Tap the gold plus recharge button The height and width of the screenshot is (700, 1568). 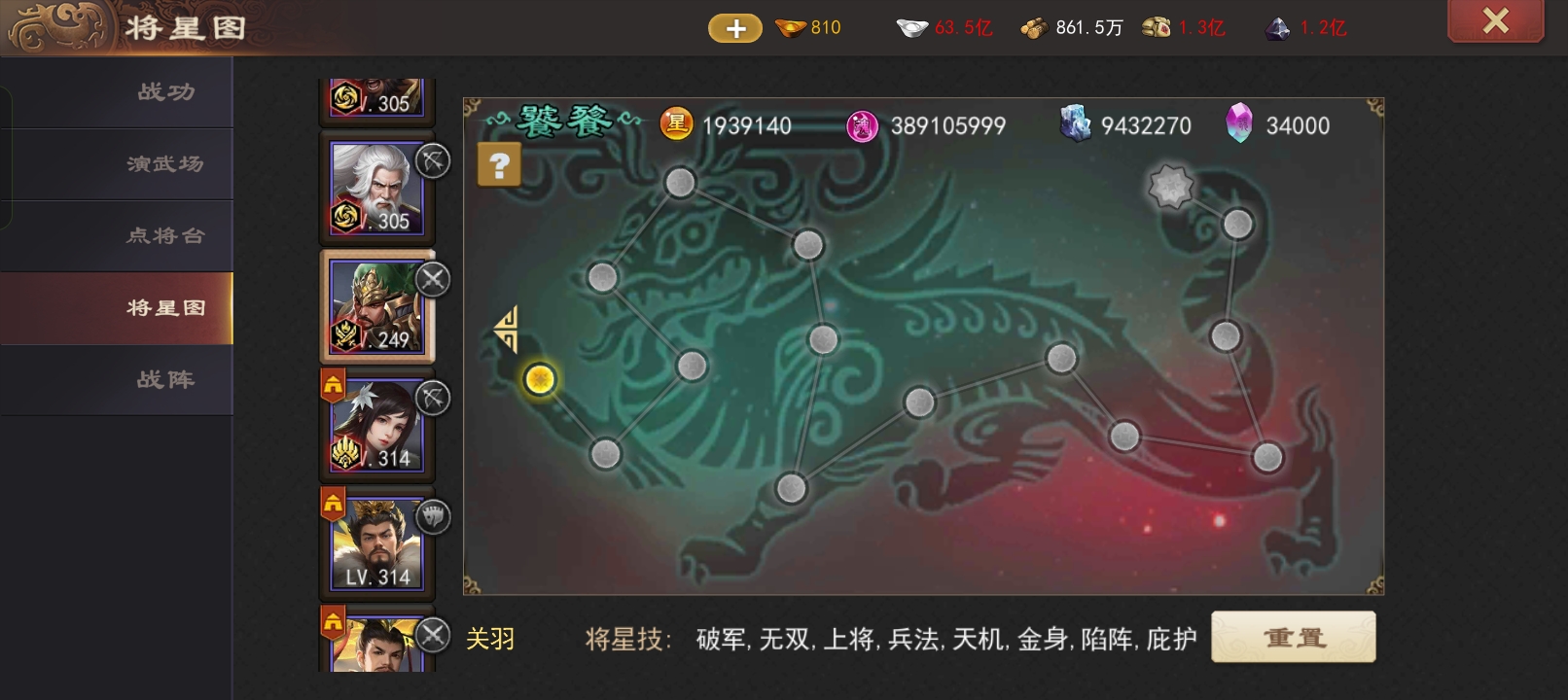pyautogui.click(x=735, y=29)
